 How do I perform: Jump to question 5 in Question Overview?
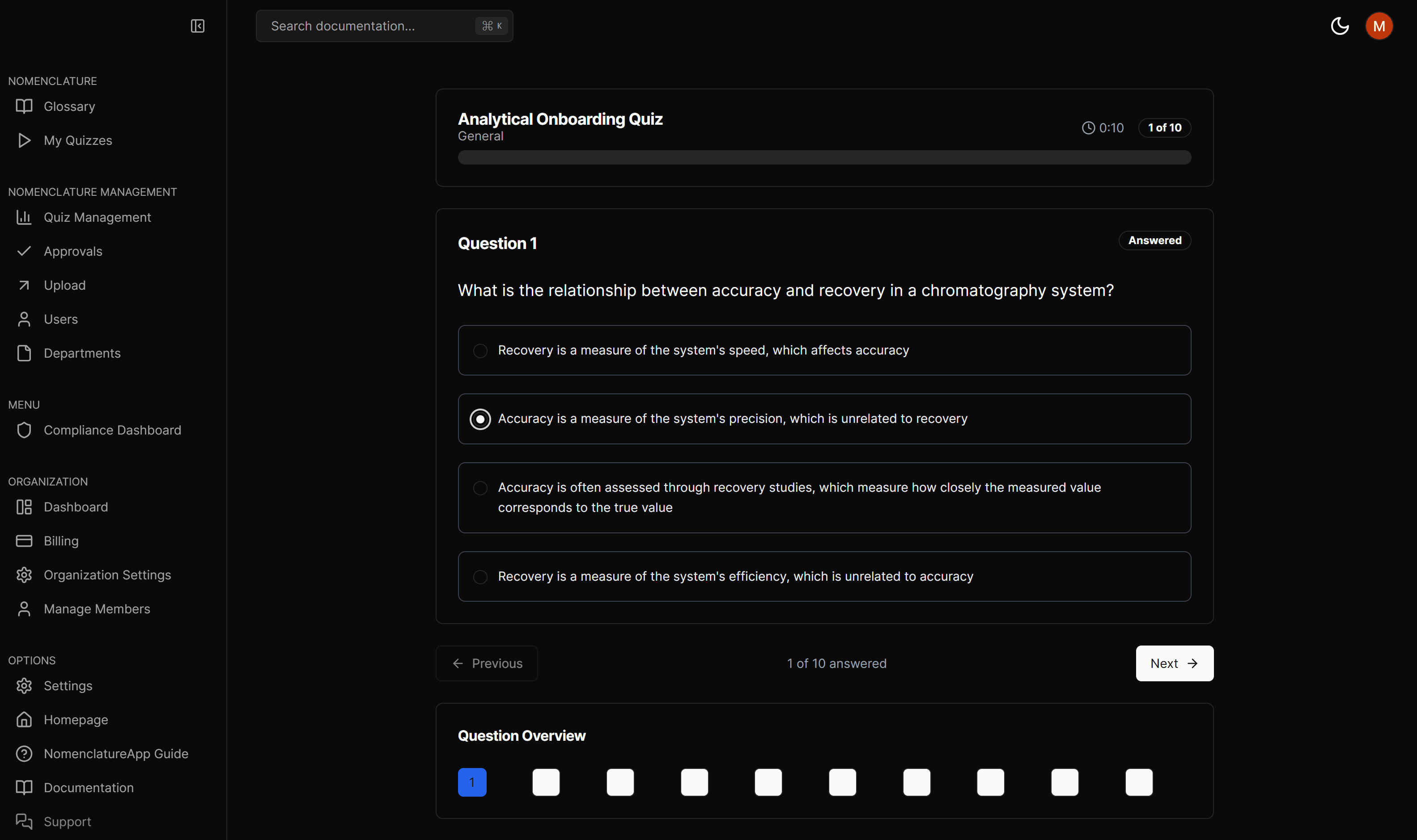pos(768,782)
